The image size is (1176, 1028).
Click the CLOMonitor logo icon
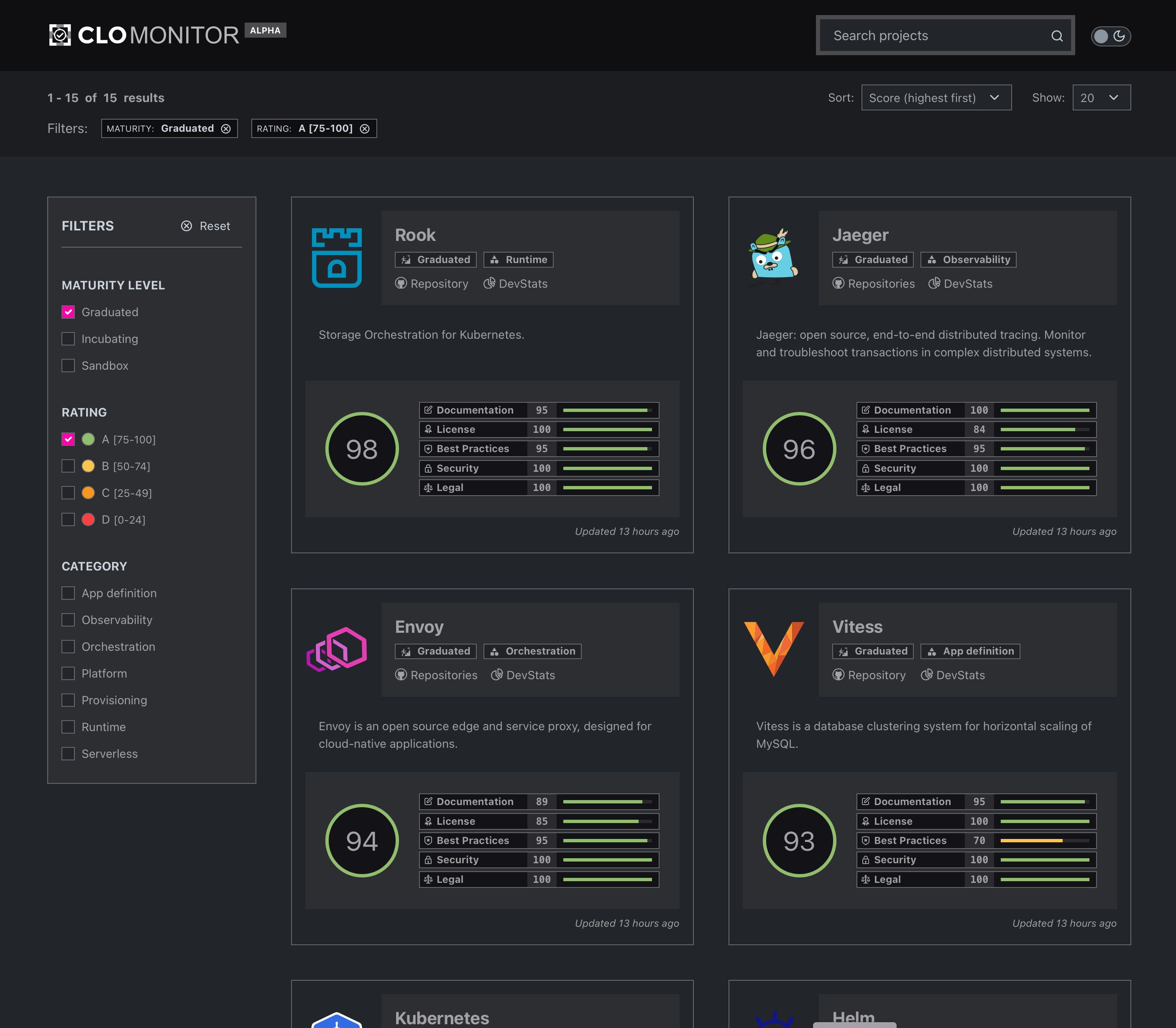(x=60, y=35)
